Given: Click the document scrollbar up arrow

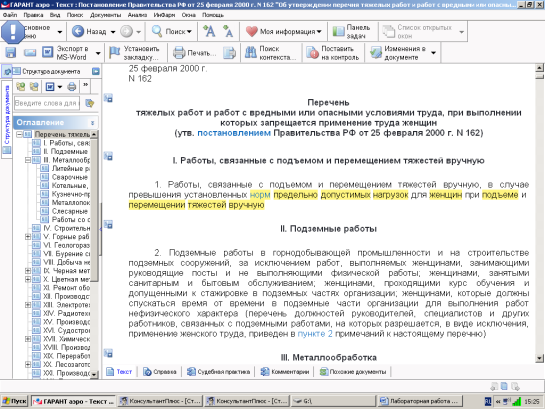Looking at the screenshot, I should tap(539, 67).
